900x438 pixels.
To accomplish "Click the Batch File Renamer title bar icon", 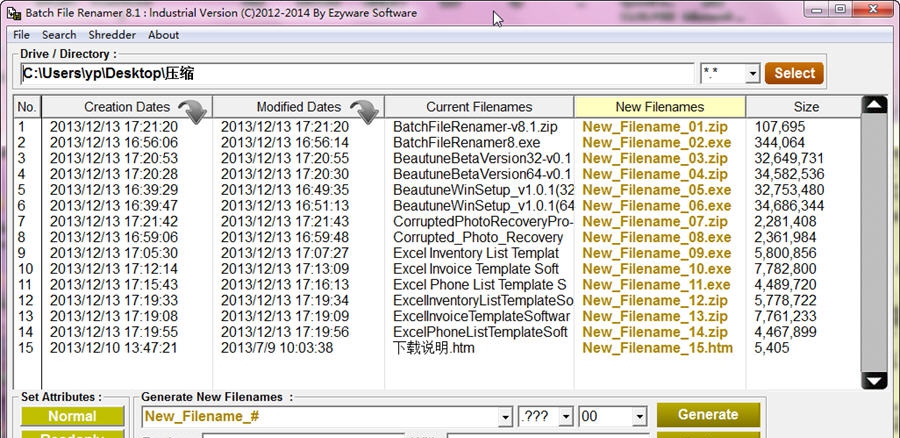I will [14, 13].
